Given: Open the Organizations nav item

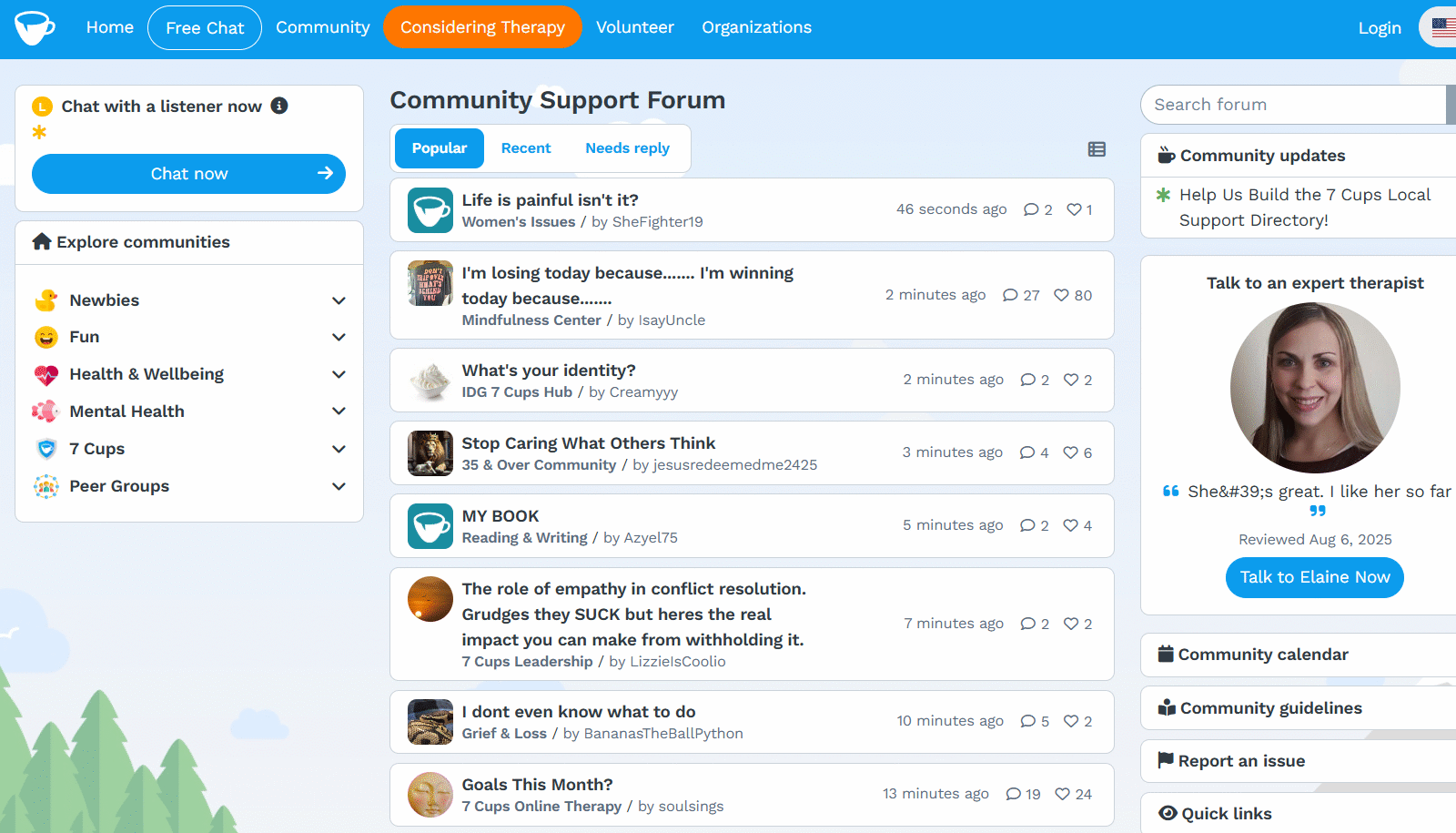Looking at the screenshot, I should click(756, 27).
